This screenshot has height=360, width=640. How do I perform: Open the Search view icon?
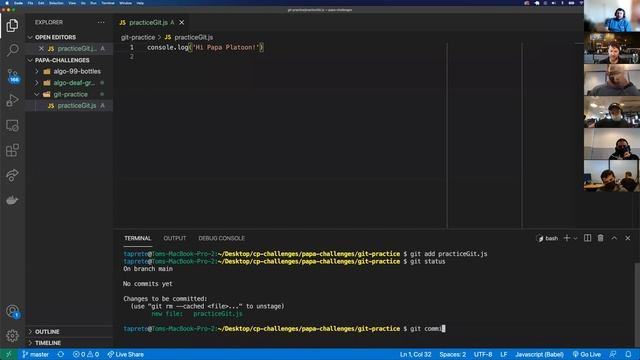(x=12, y=50)
